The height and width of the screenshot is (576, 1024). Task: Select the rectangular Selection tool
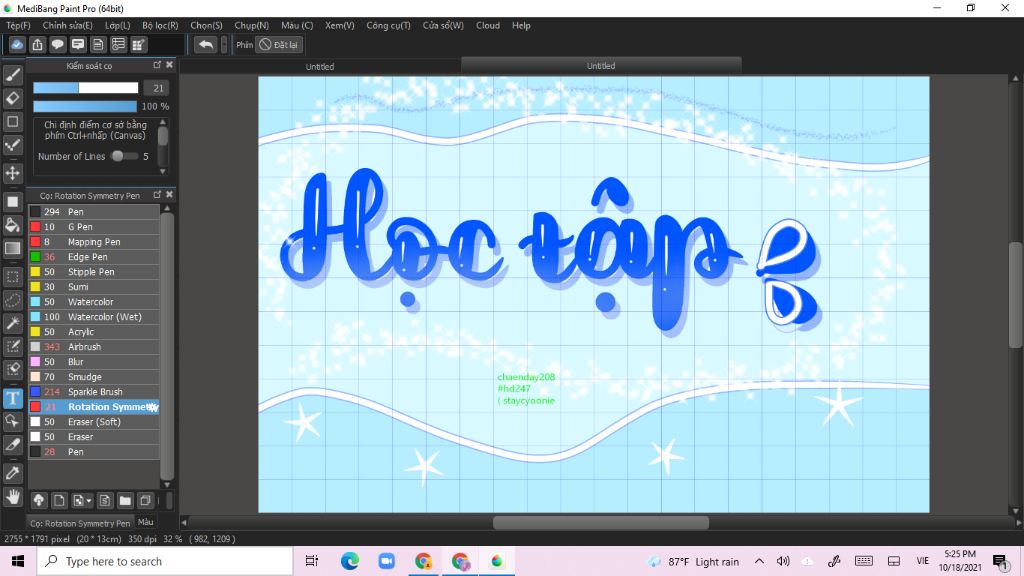coord(12,276)
